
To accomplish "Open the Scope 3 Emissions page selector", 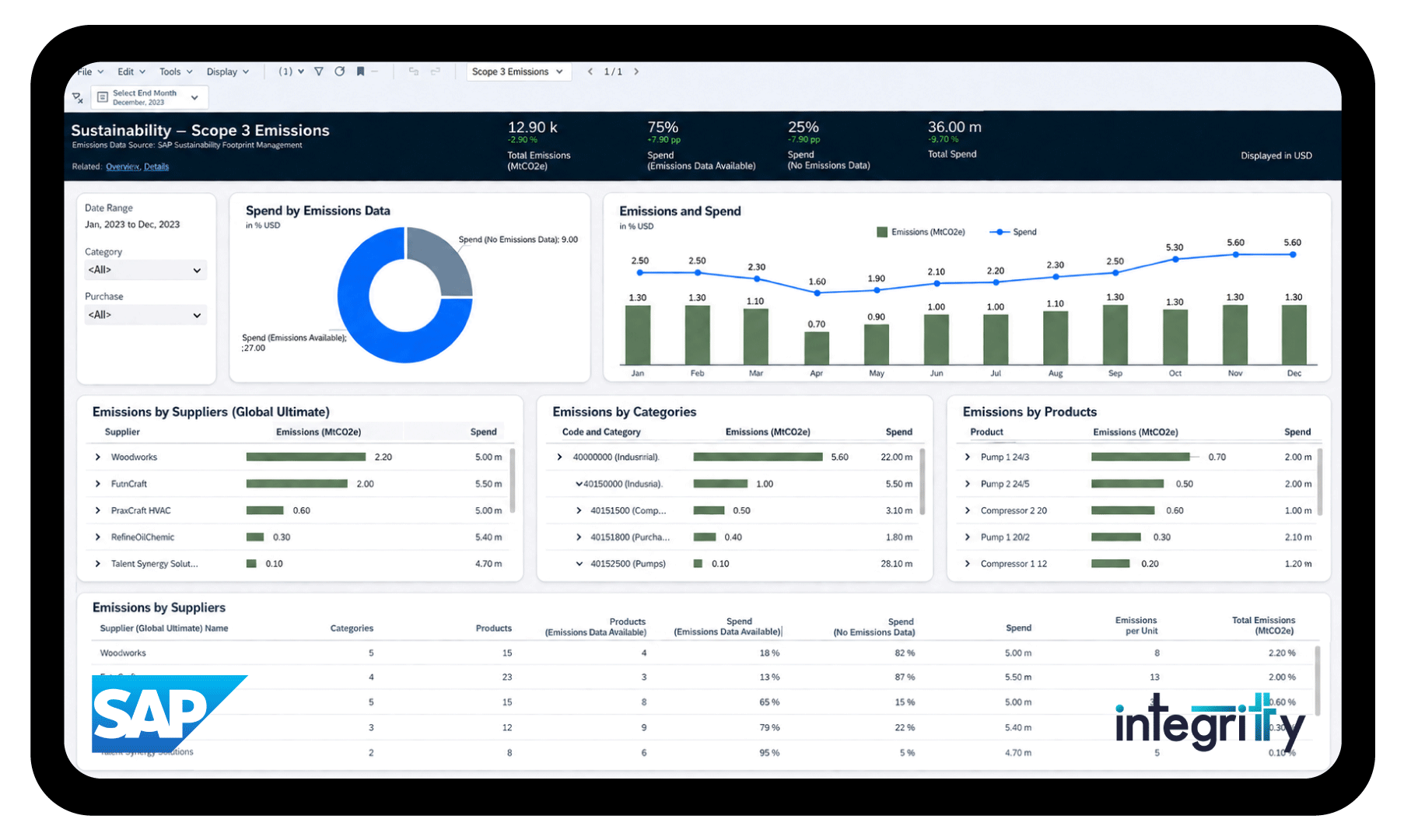I will click(x=518, y=72).
